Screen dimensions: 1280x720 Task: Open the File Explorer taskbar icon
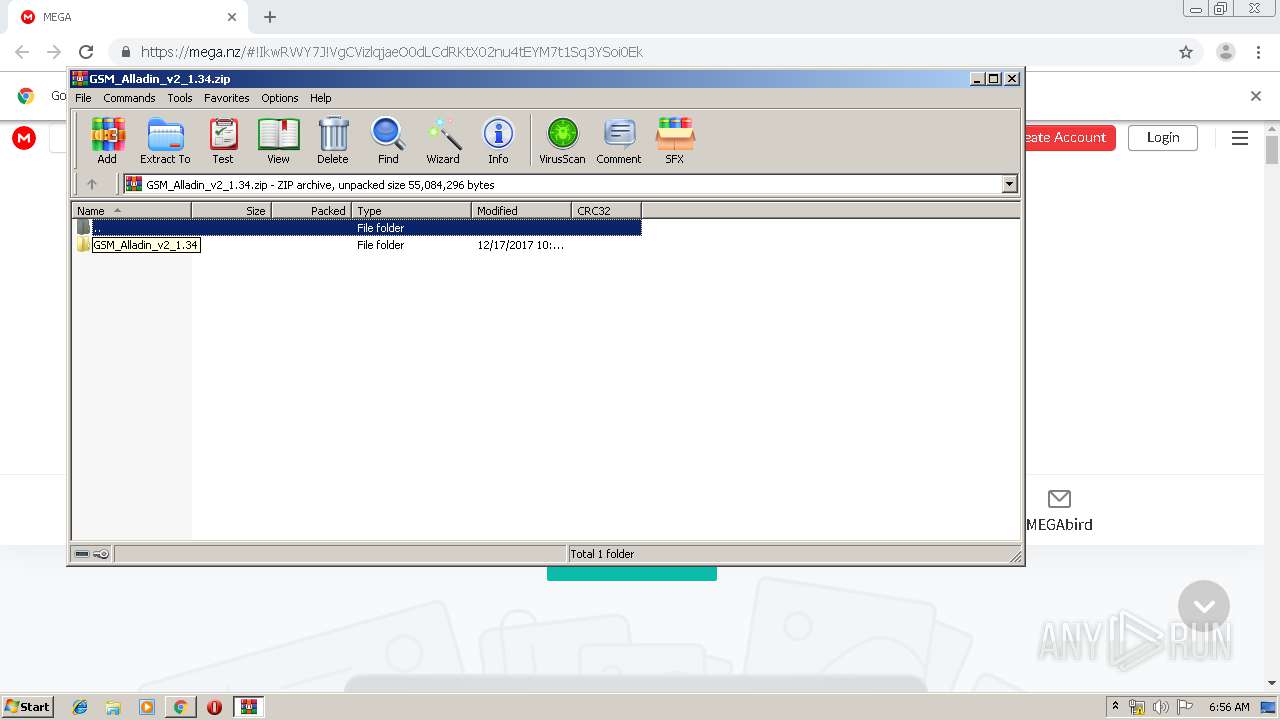(x=113, y=707)
